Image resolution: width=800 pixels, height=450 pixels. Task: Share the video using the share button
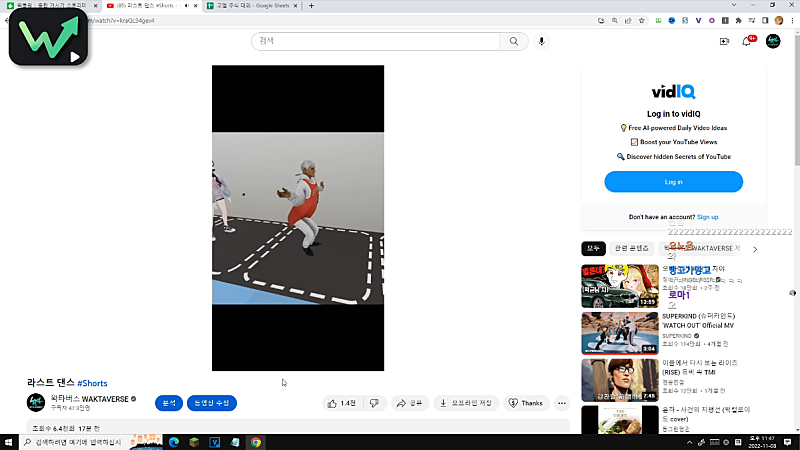(x=410, y=403)
